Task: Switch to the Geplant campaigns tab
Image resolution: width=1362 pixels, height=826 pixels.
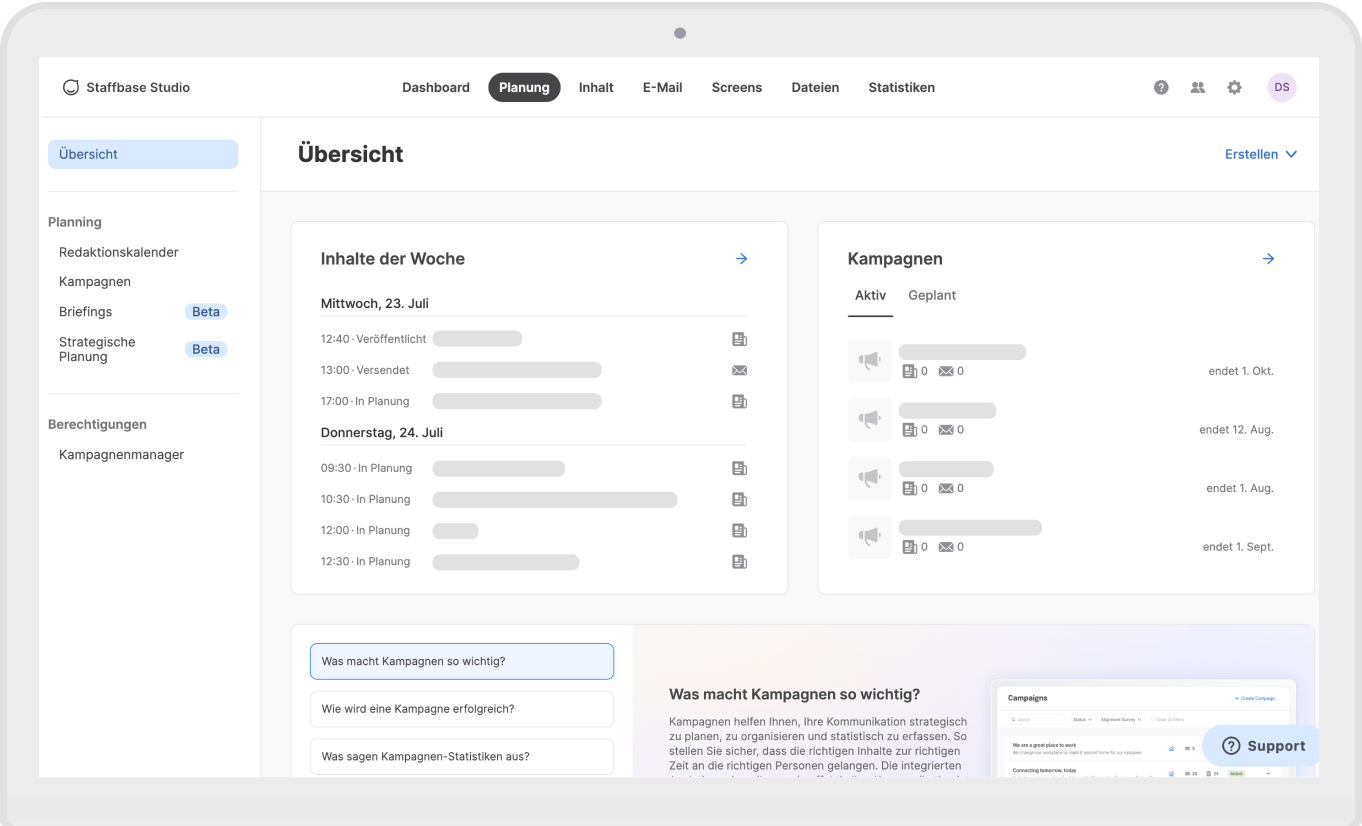Action: [x=932, y=296]
